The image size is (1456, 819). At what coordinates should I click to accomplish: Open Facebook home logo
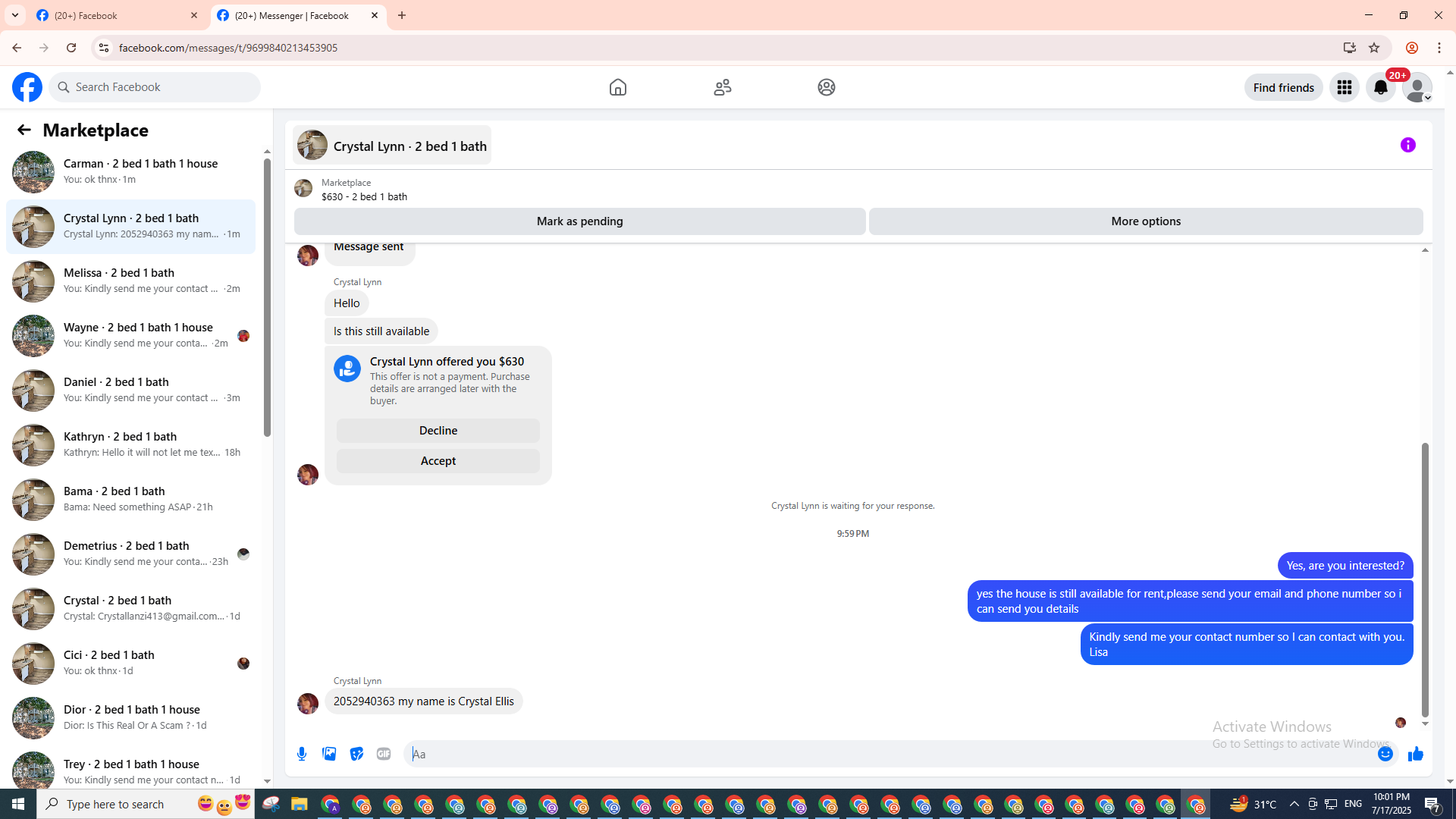(x=27, y=87)
